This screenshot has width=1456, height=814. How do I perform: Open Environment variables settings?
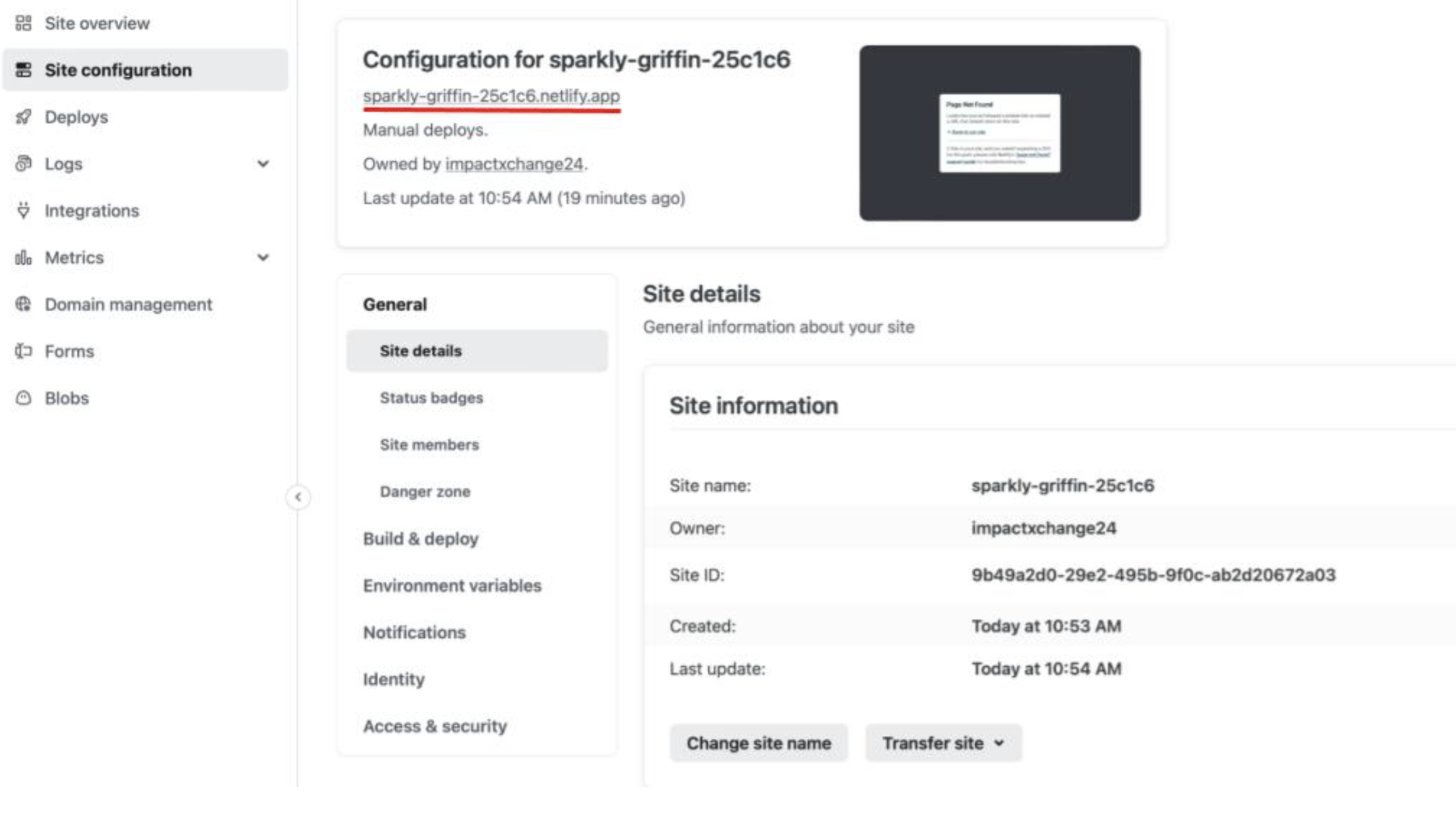[452, 586]
